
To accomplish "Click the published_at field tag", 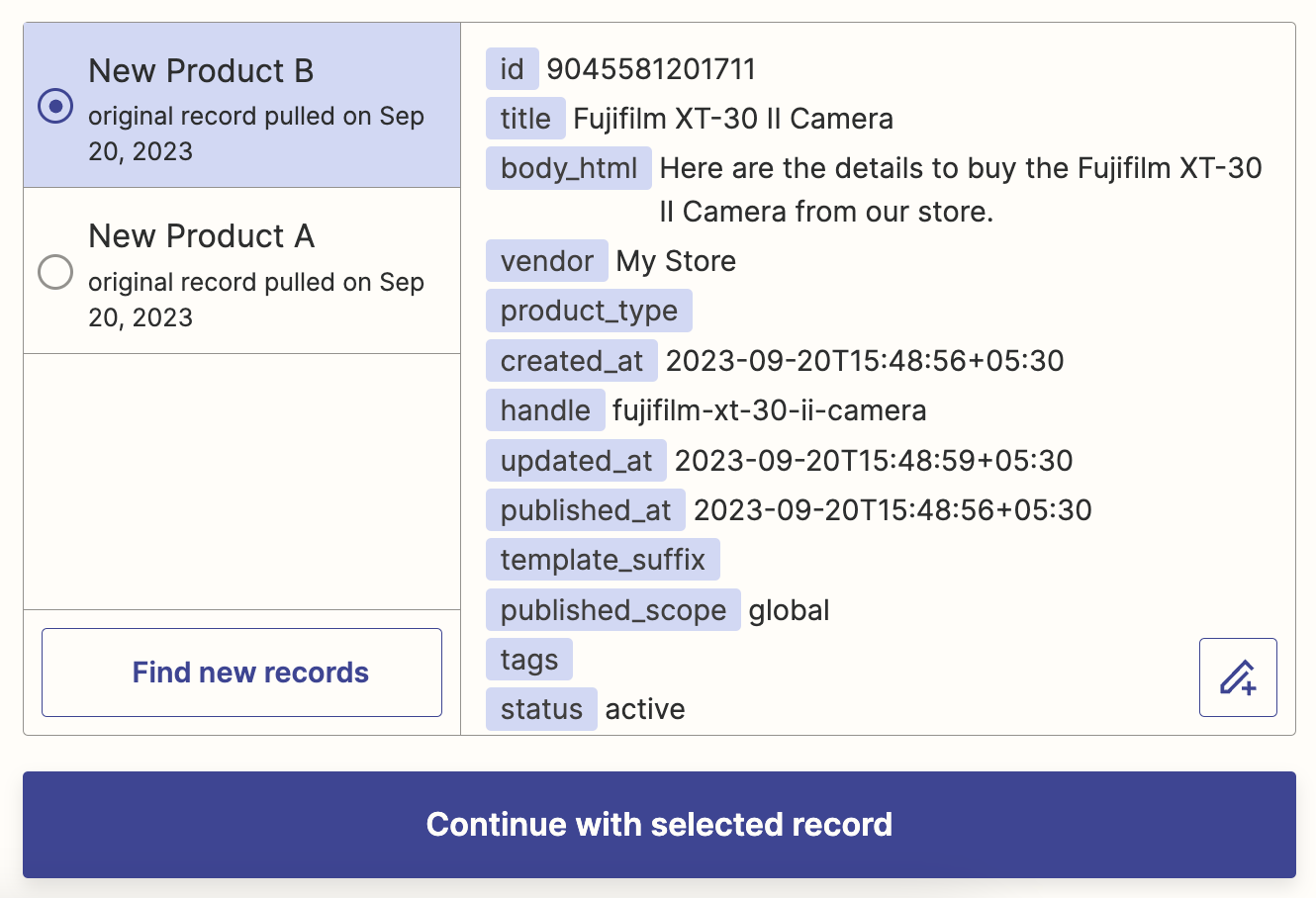I will coord(585,510).
